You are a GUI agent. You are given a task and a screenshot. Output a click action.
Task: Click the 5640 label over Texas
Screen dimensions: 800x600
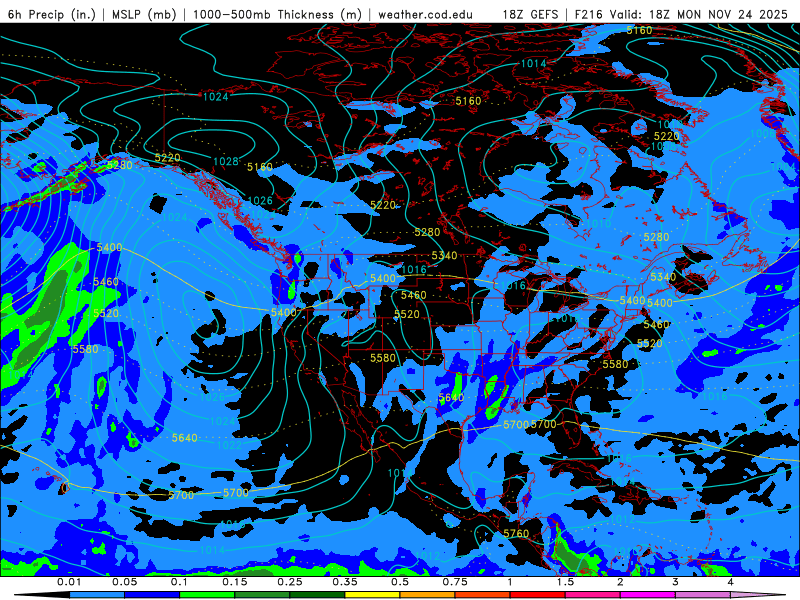(452, 397)
